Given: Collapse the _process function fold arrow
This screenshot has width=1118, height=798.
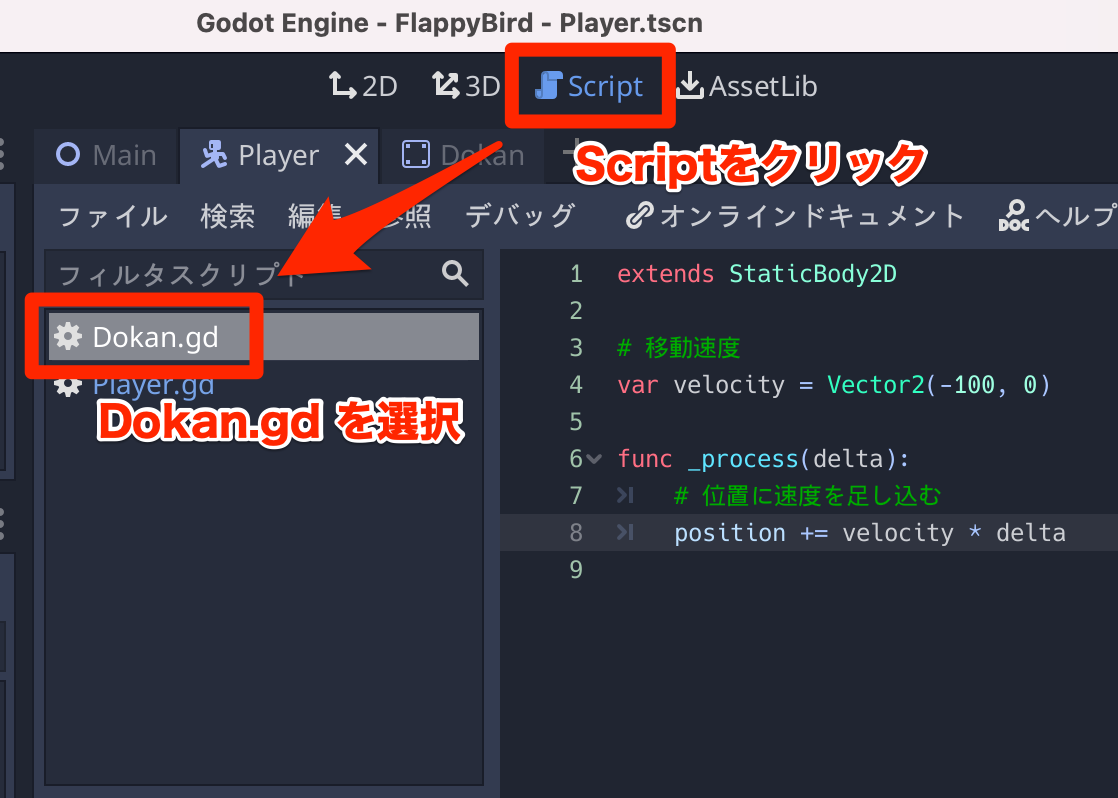Looking at the screenshot, I should (x=593, y=459).
